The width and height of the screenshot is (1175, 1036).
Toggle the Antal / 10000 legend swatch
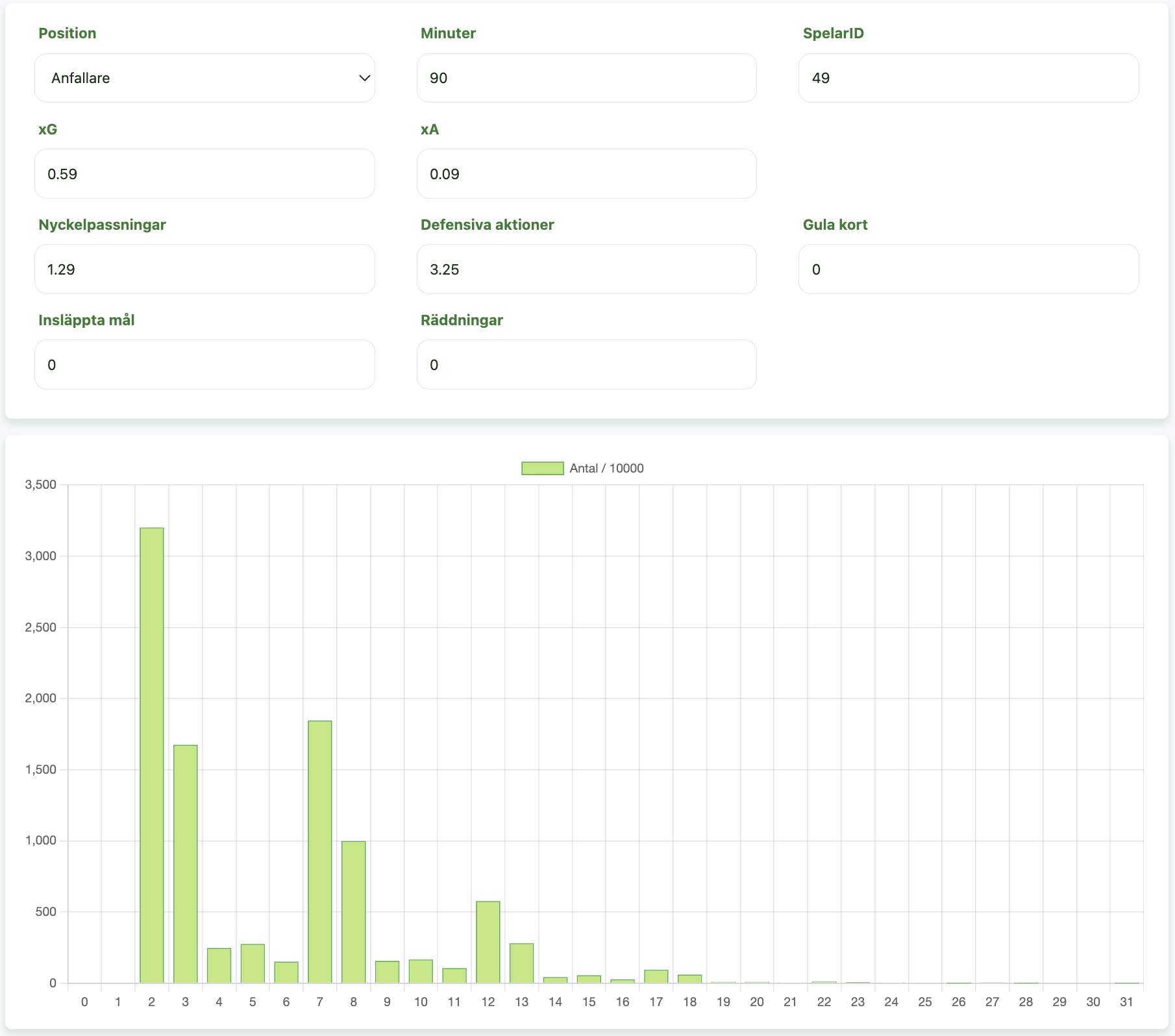tap(542, 469)
